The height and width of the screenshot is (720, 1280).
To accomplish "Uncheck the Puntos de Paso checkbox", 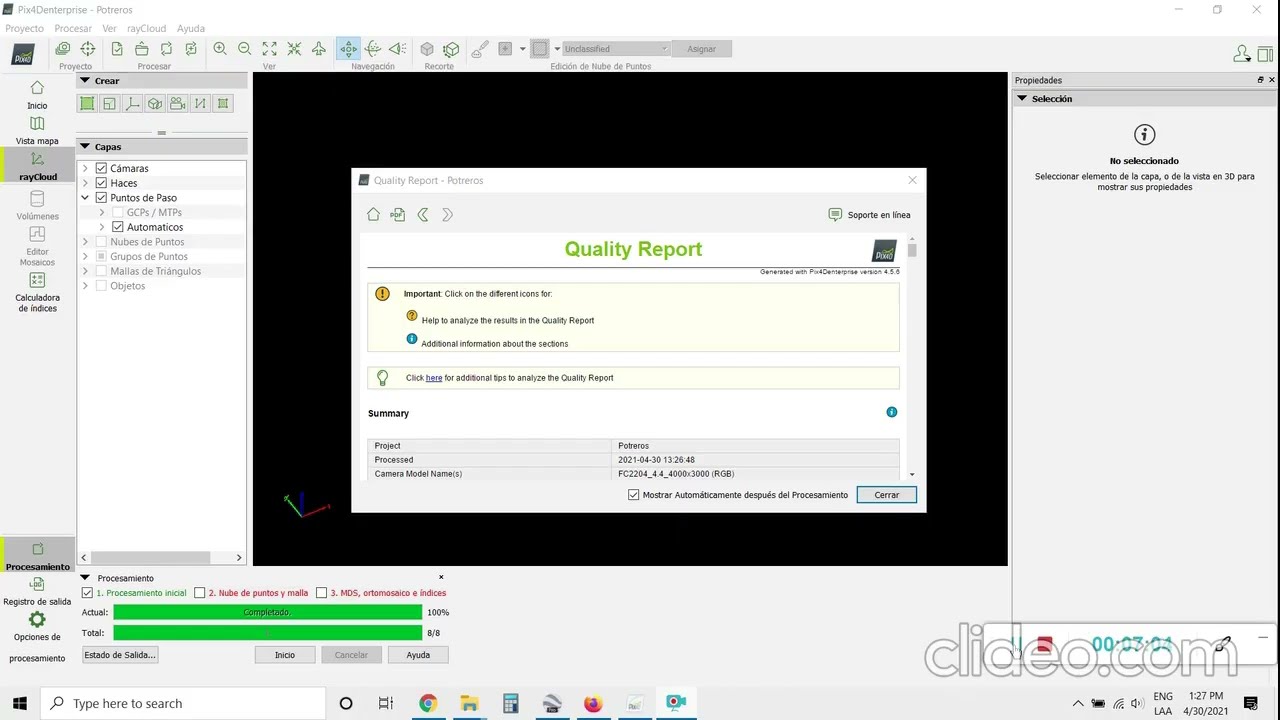I will coord(101,197).
